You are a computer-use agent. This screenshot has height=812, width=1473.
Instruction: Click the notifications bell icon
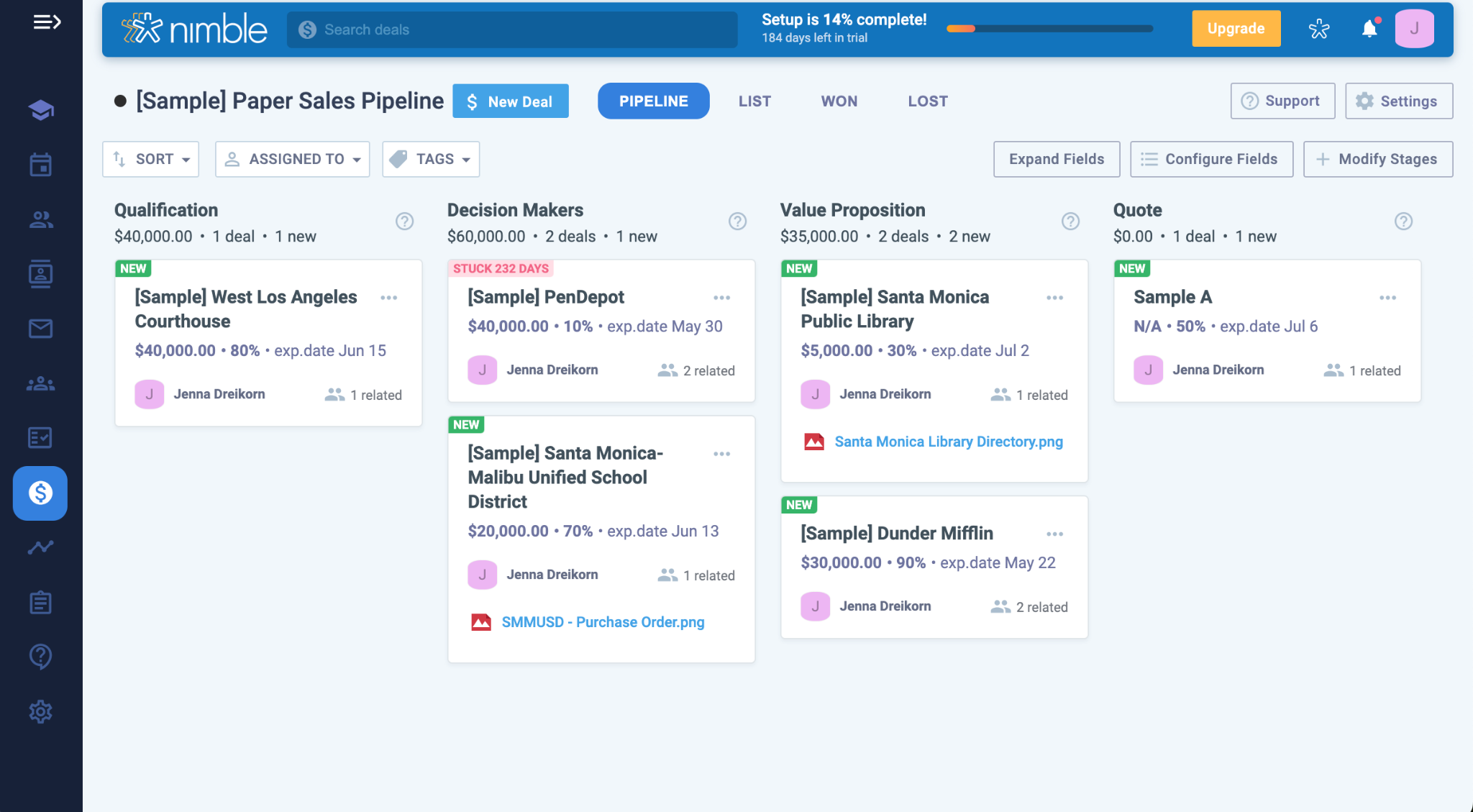(x=1369, y=29)
